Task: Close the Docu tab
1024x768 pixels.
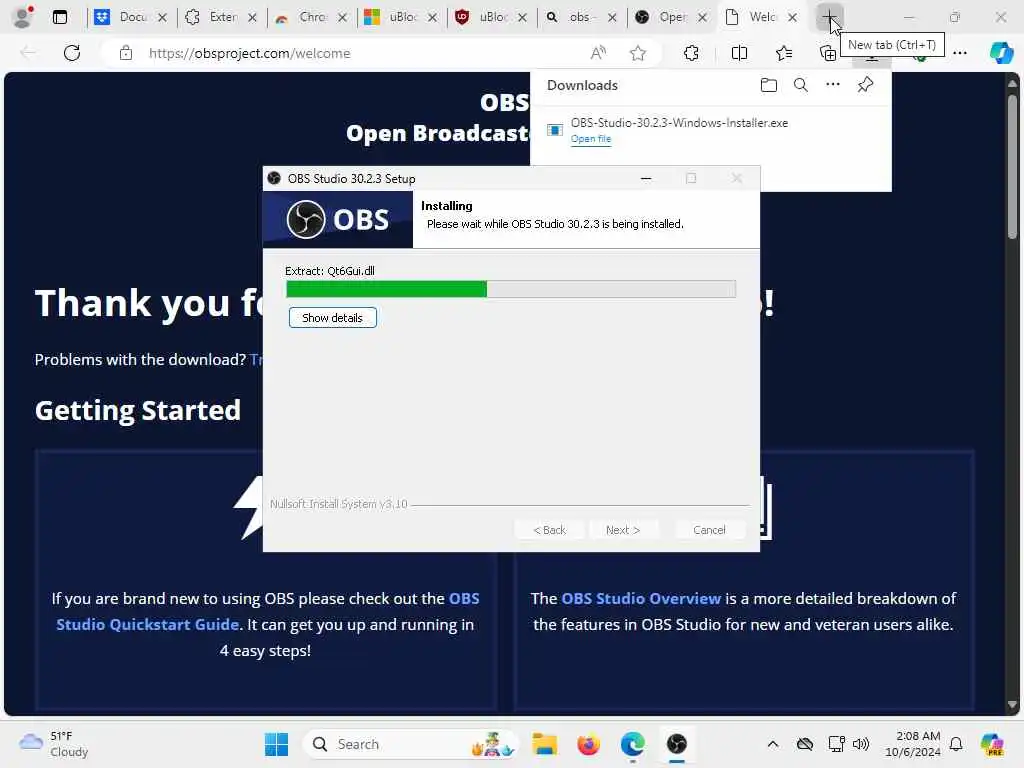Action: coord(163,18)
